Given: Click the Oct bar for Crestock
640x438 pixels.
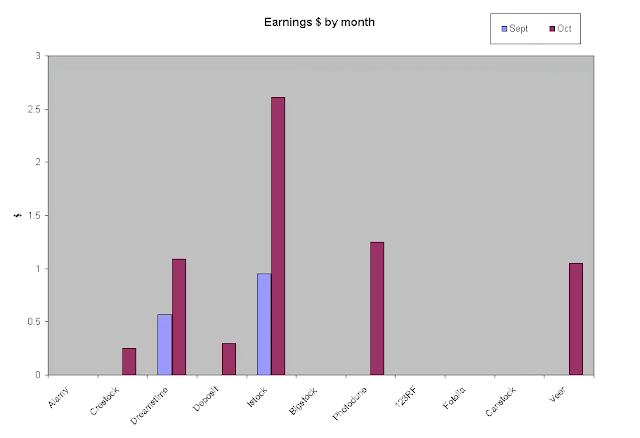Looking at the screenshot, I should coord(129,361).
